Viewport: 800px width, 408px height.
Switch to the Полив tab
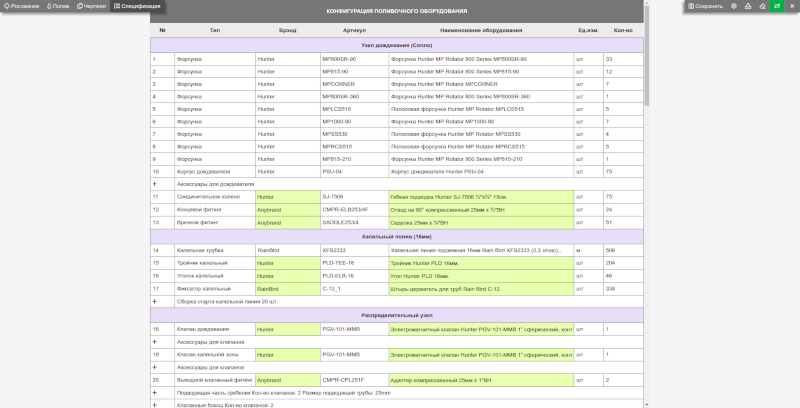[x=59, y=6]
